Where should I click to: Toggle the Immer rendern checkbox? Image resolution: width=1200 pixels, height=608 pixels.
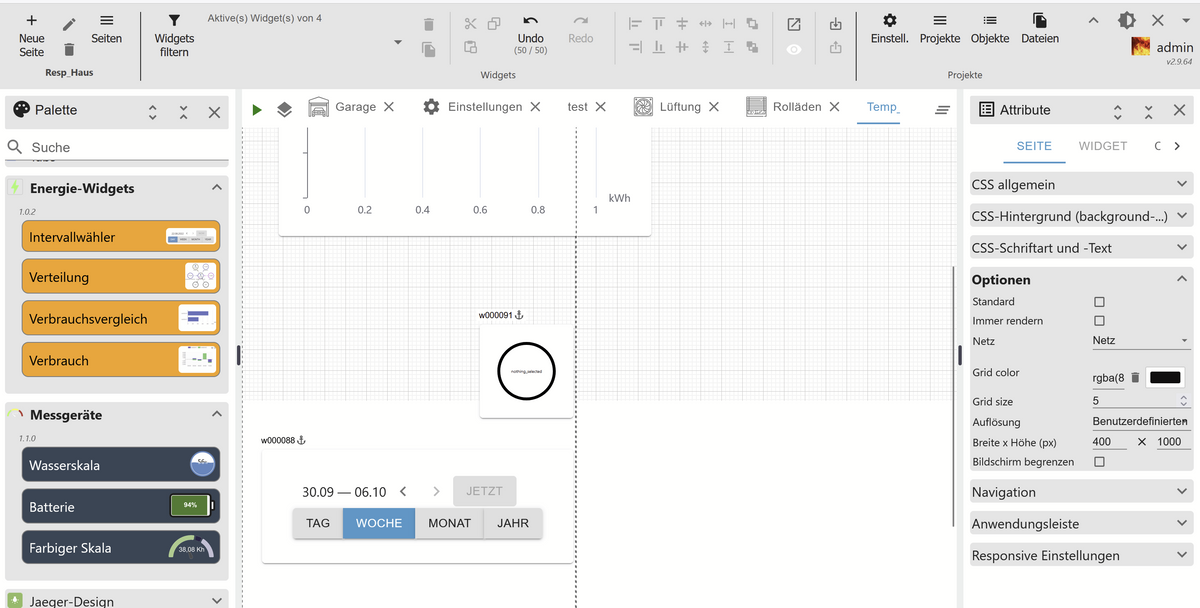pyautogui.click(x=1099, y=321)
